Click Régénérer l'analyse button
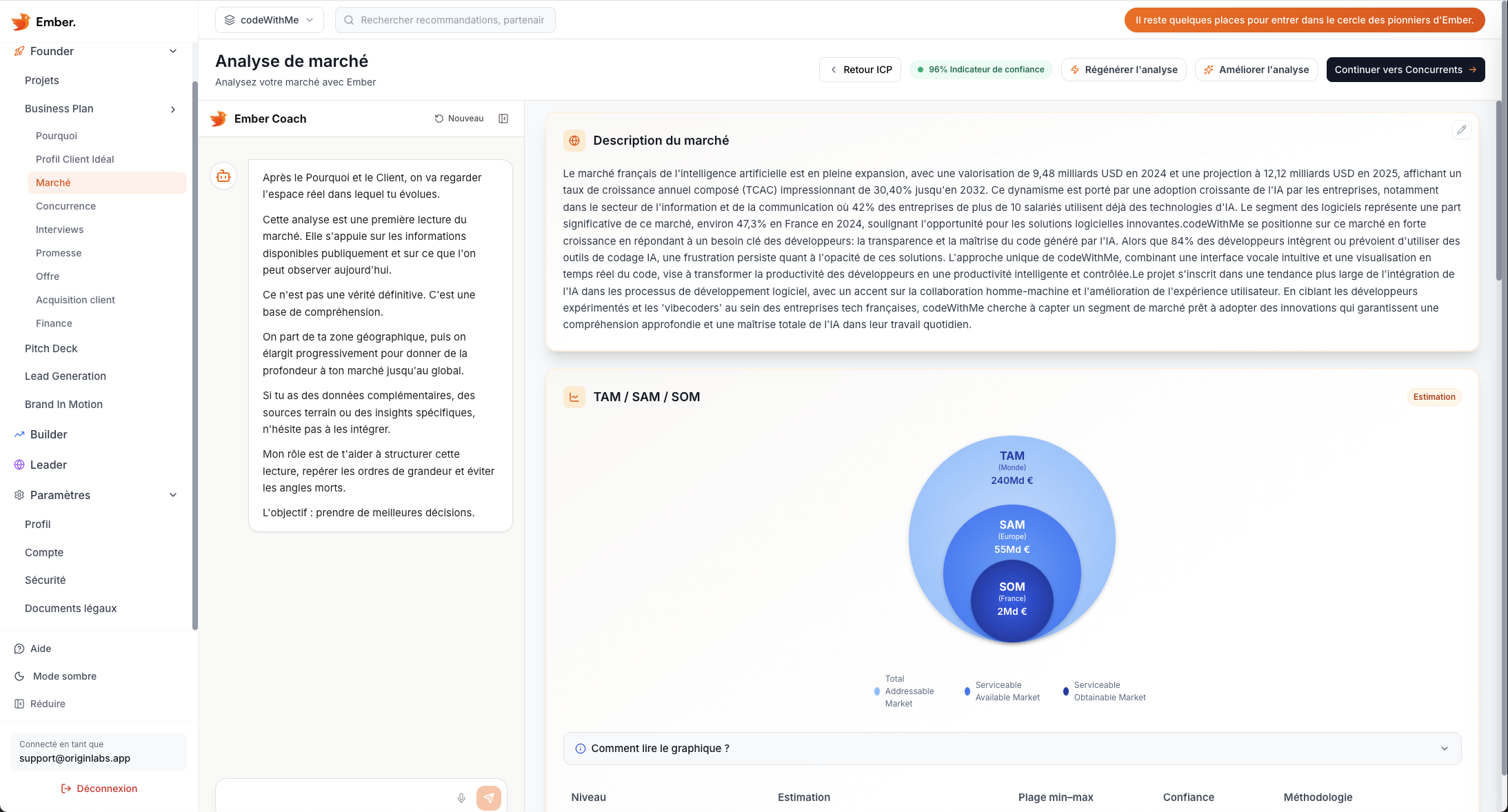The width and height of the screenshot is (1508, 812). point(1123,69)
